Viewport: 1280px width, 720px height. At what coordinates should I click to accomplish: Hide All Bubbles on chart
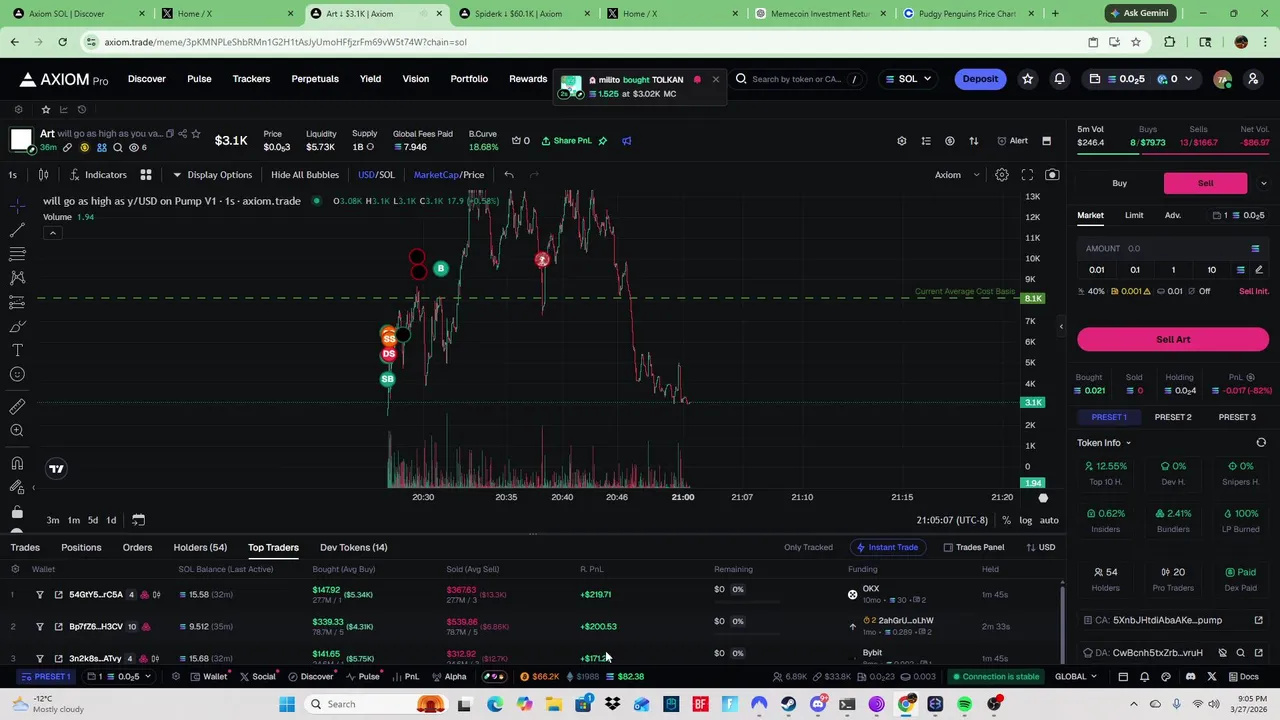click(305, 175)
